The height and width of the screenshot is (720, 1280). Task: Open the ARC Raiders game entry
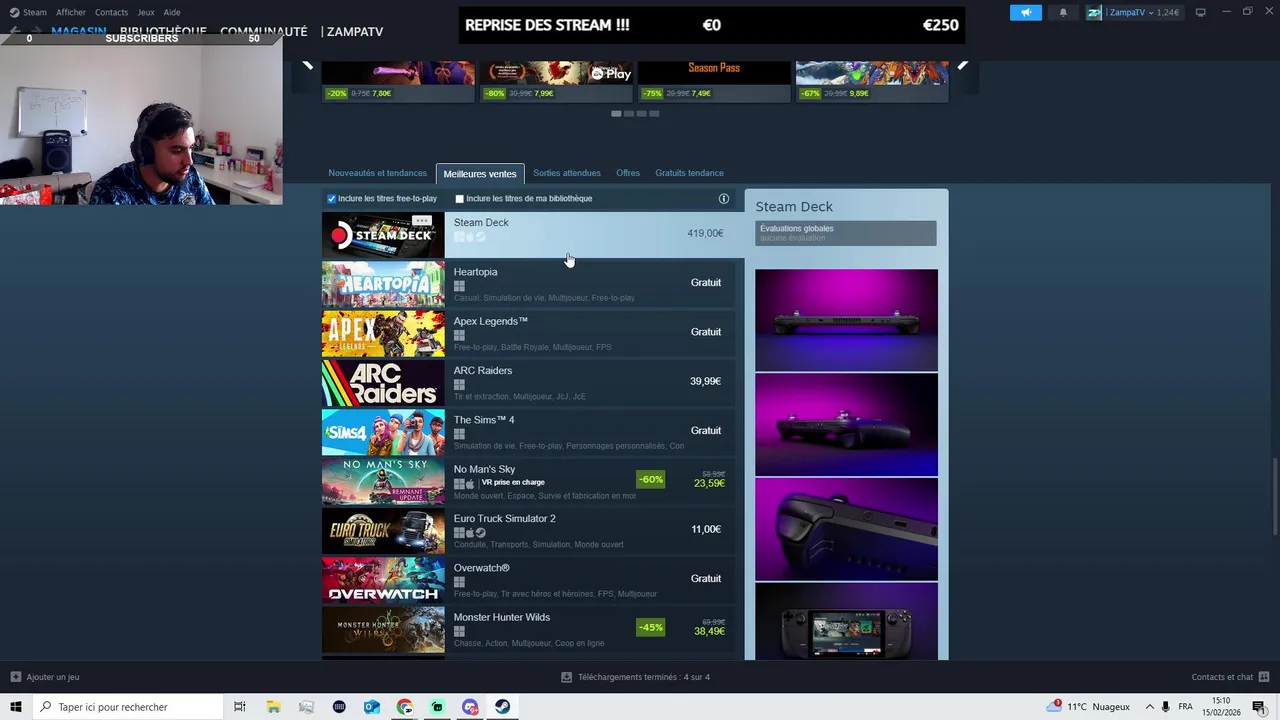pyautogui.click(x=528, y=383)
